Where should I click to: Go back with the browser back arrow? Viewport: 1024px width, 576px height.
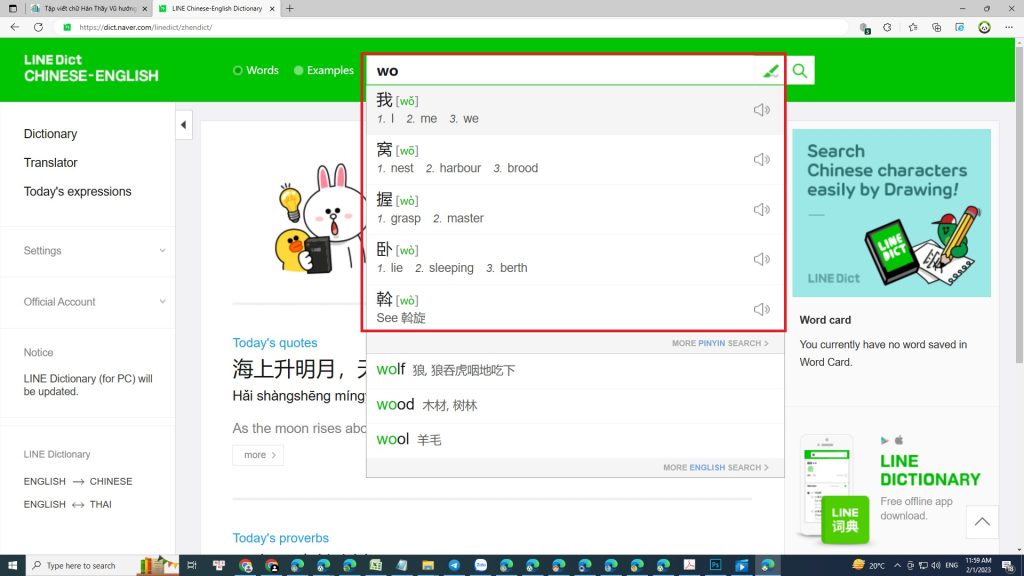(14, 27)
